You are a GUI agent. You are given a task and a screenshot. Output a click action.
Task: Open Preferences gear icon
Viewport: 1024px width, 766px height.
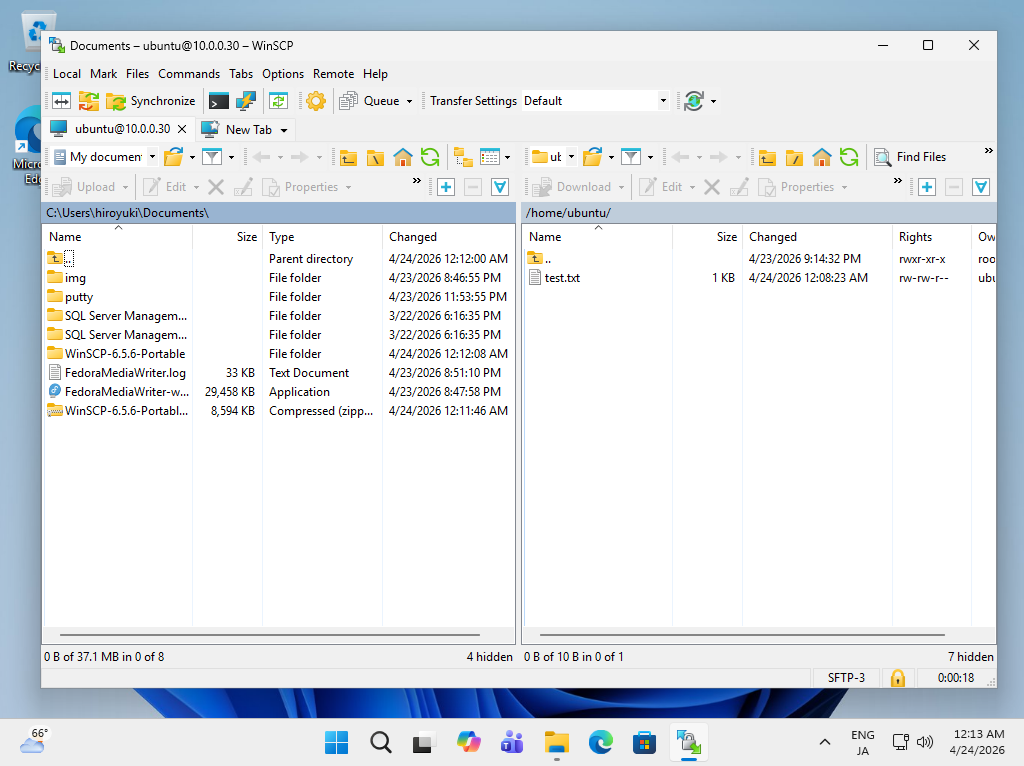(x=316, y=101)
